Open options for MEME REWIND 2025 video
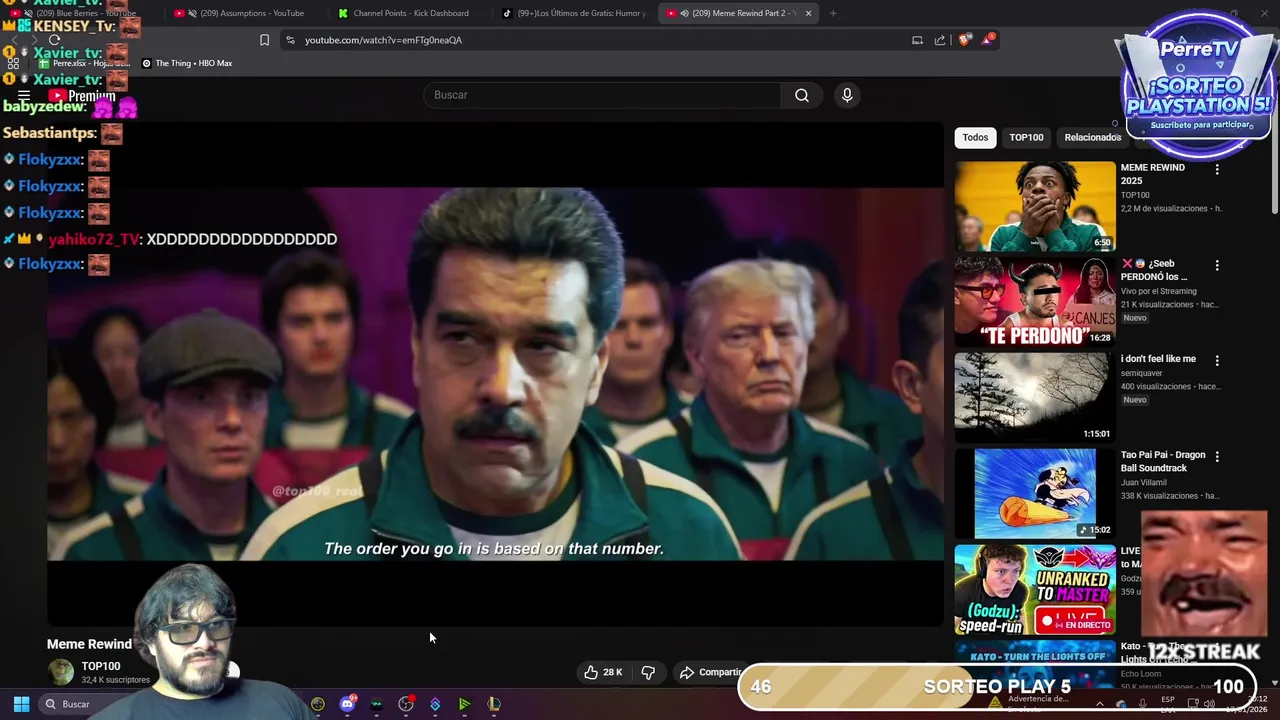 point(1217,170)
